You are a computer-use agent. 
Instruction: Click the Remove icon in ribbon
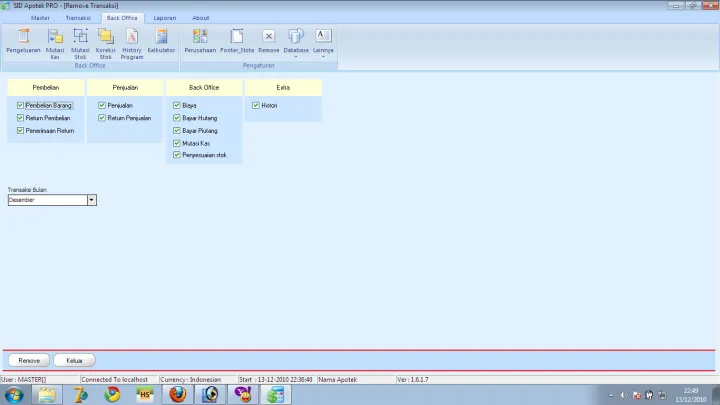click(x=269, y=41)
